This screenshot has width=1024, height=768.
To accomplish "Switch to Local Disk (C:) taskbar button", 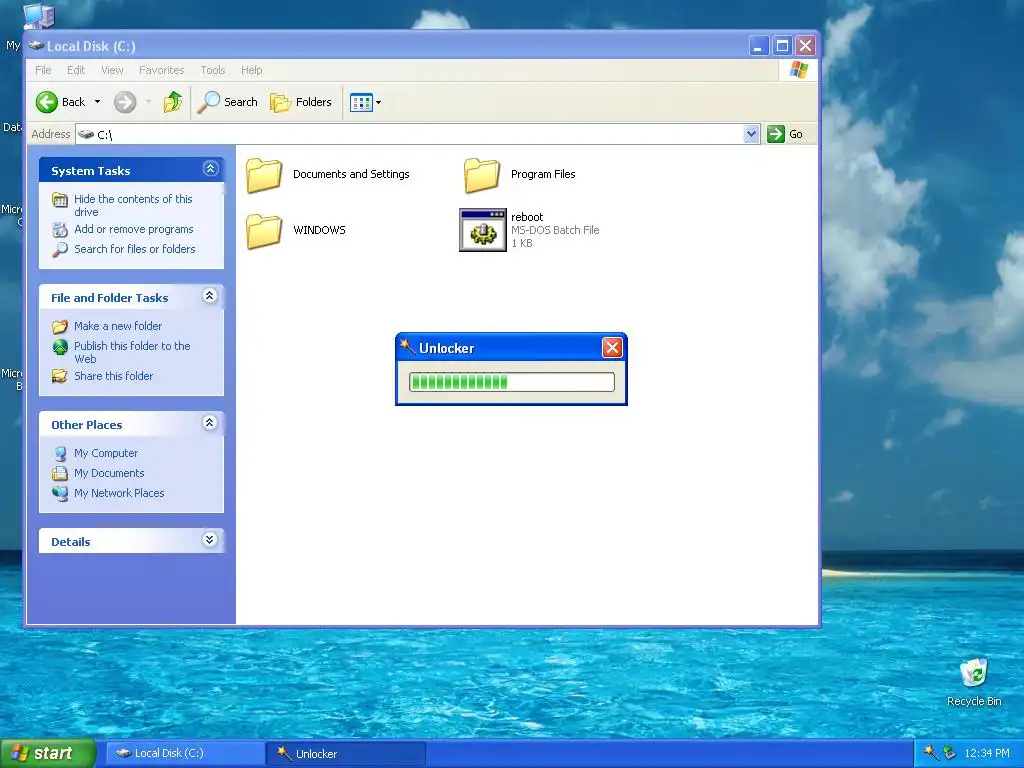I will pos(185,753).
